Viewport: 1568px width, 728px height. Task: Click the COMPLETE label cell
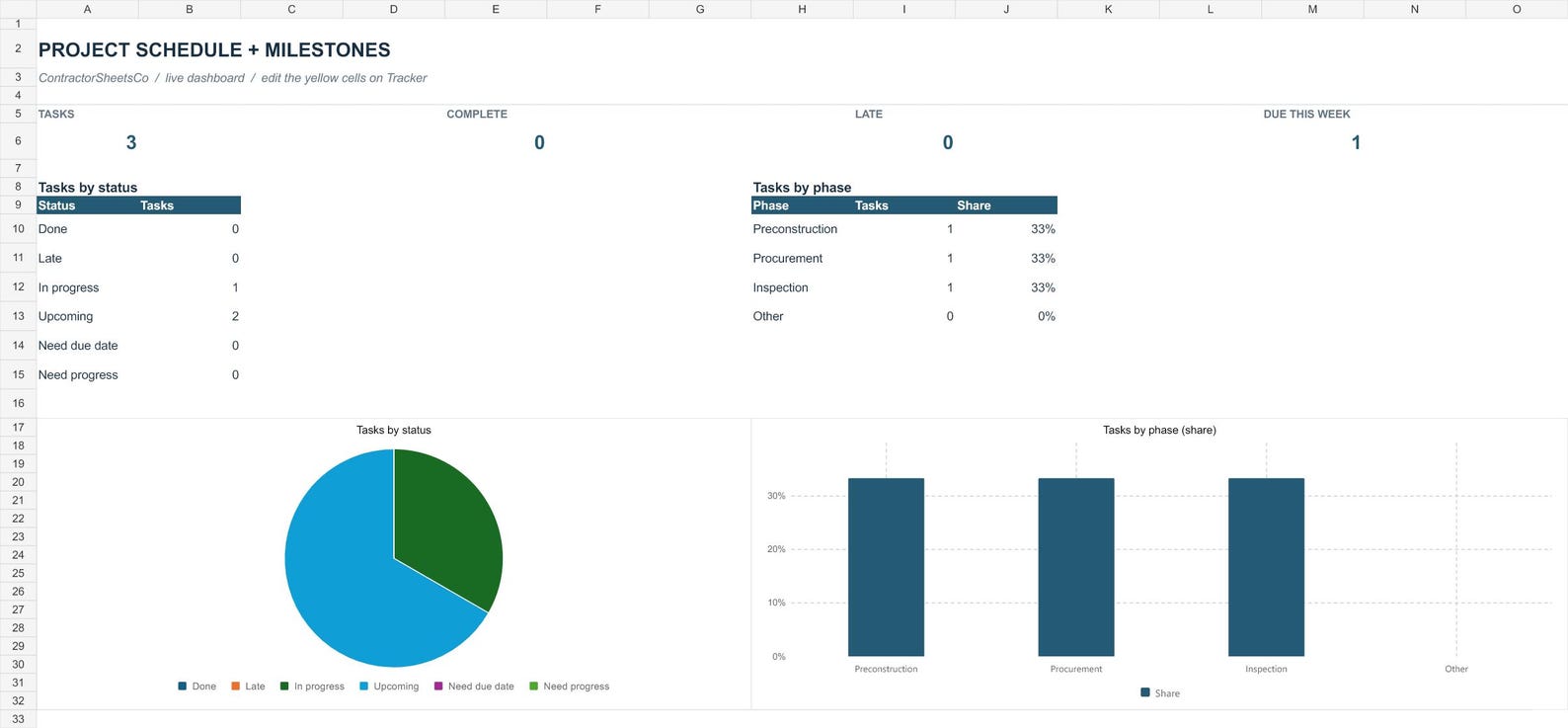(x=477, y=115)
